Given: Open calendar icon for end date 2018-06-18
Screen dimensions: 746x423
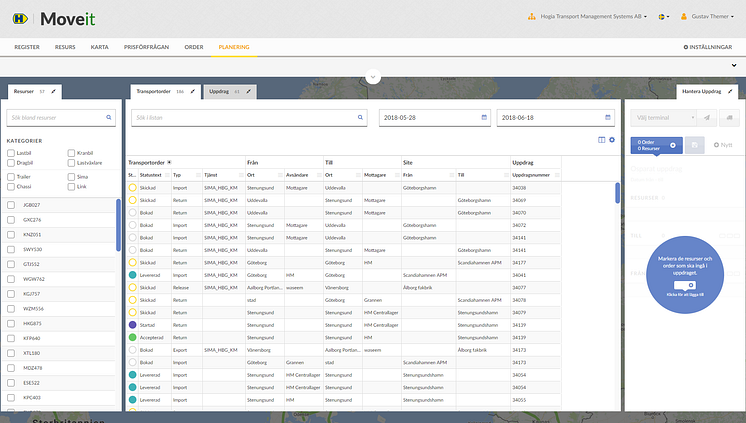Looking at the screenshot, I should [x=608, y=117].
